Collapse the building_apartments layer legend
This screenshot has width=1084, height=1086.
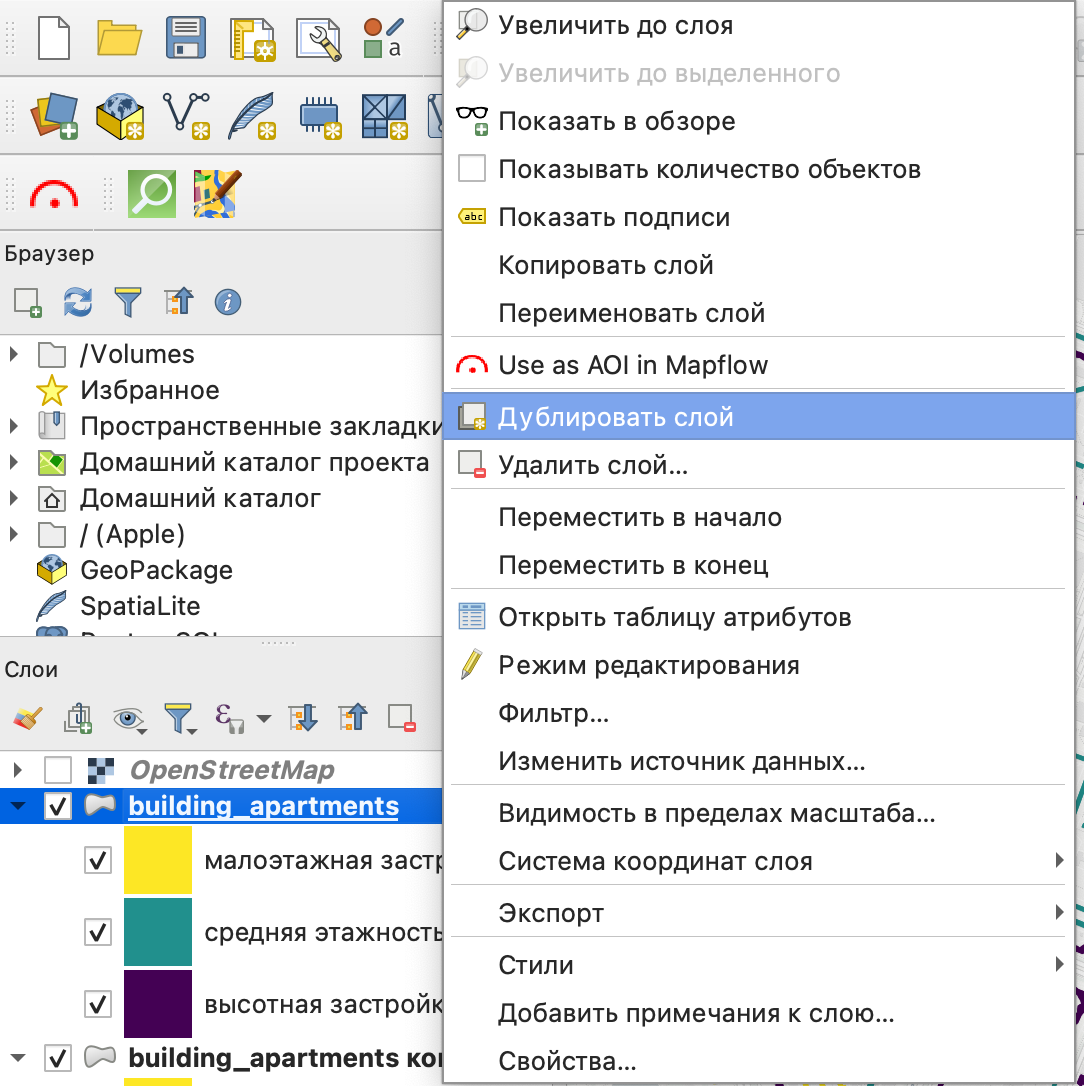17,806
